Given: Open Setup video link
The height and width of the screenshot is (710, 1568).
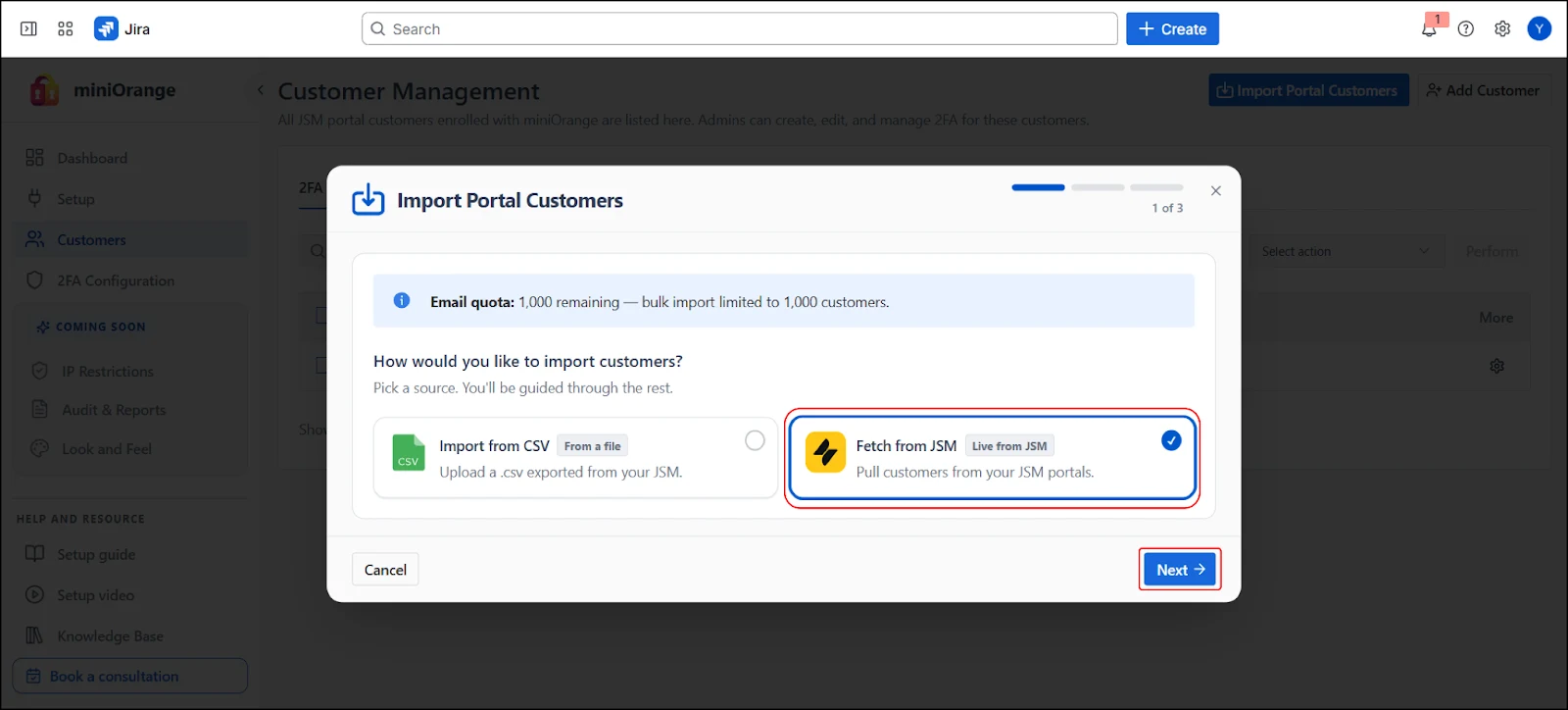Looking at the screenshot, I should (95, 594).
